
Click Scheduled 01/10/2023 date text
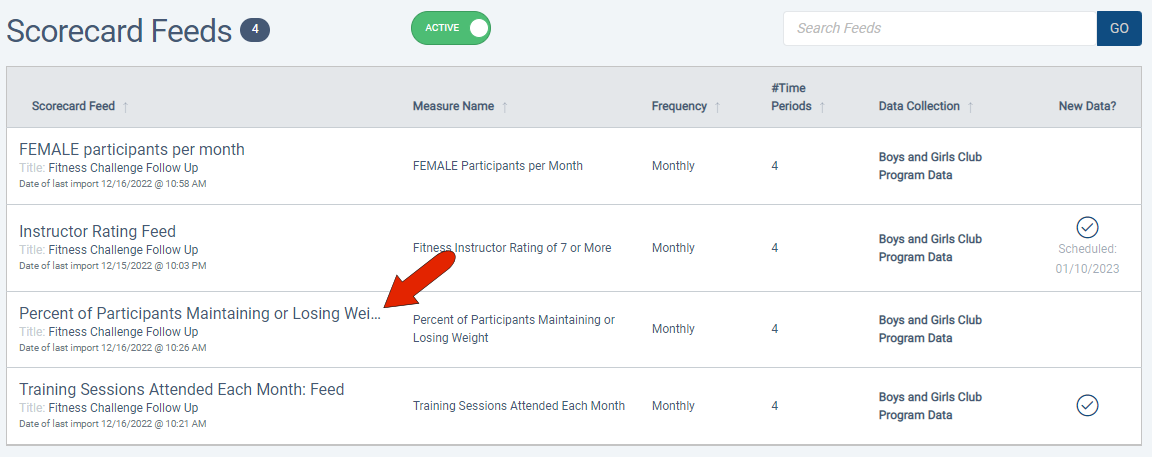coord(1087,268)
